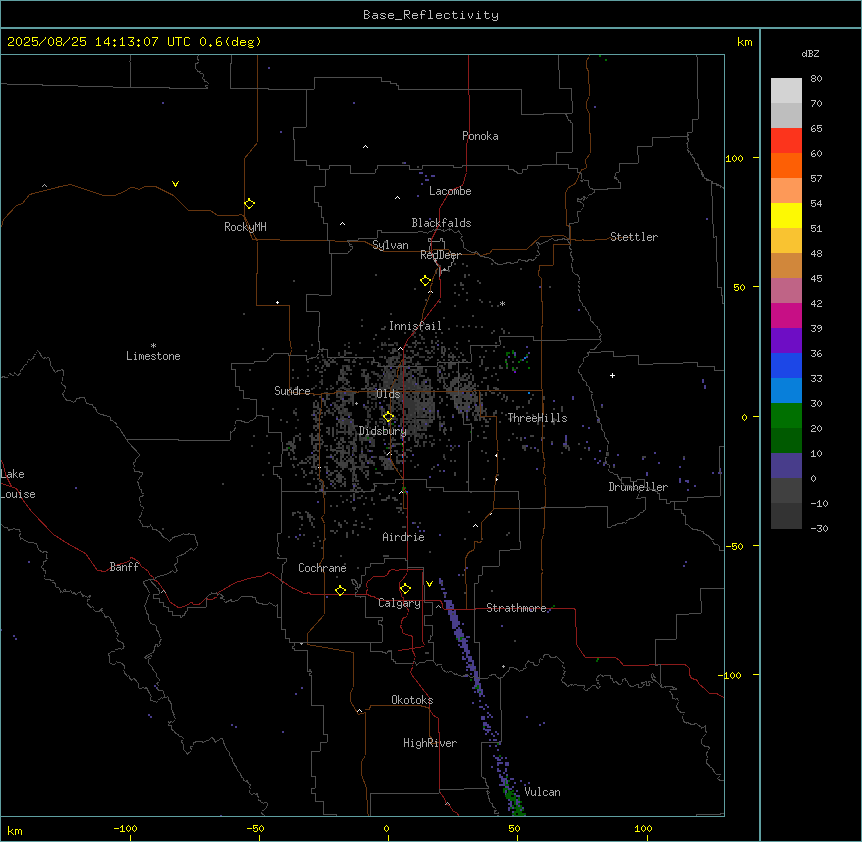Click the yellow V marker northwest of RockyMH

point(175,184)
